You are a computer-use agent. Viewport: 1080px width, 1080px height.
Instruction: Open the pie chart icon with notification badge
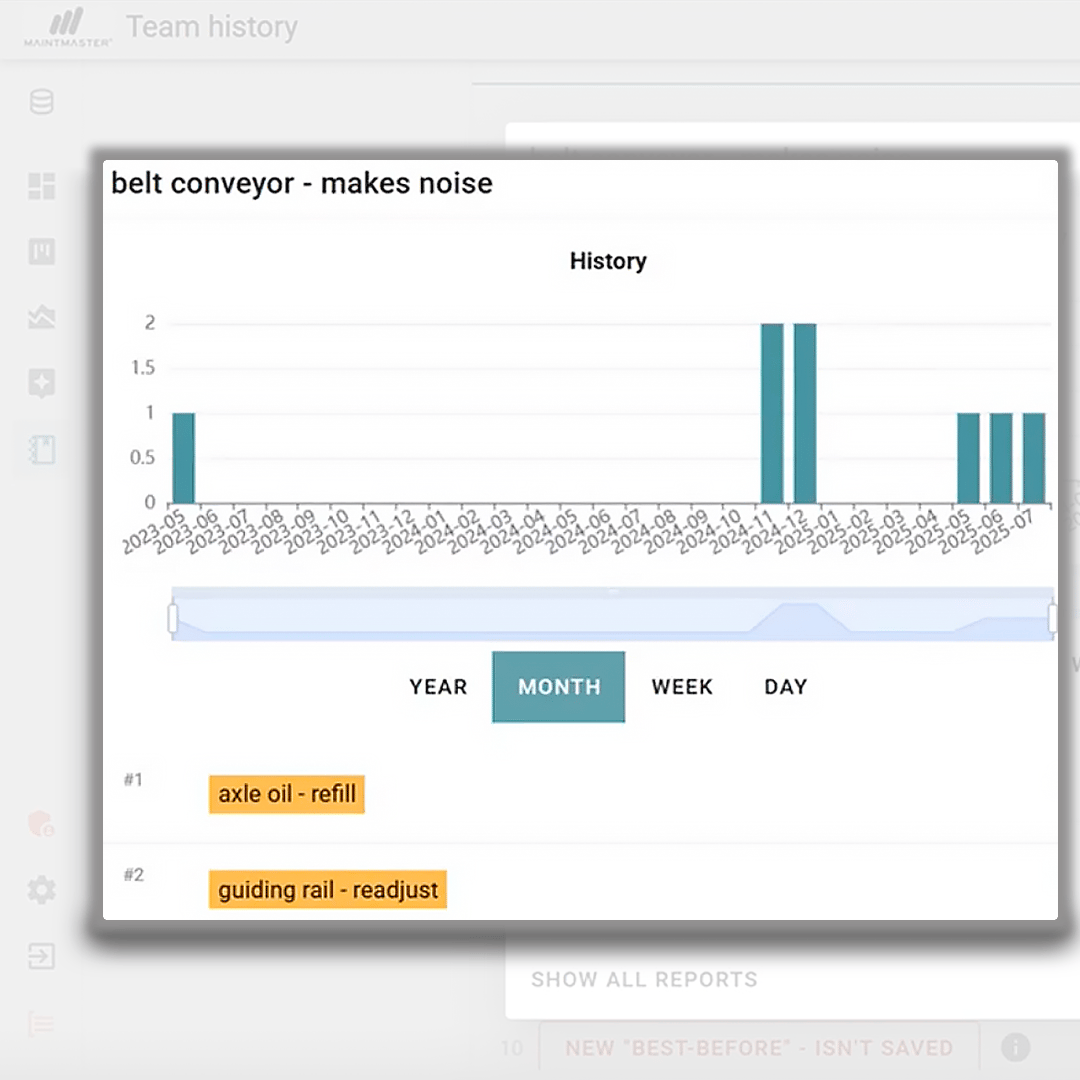[41, 824]
